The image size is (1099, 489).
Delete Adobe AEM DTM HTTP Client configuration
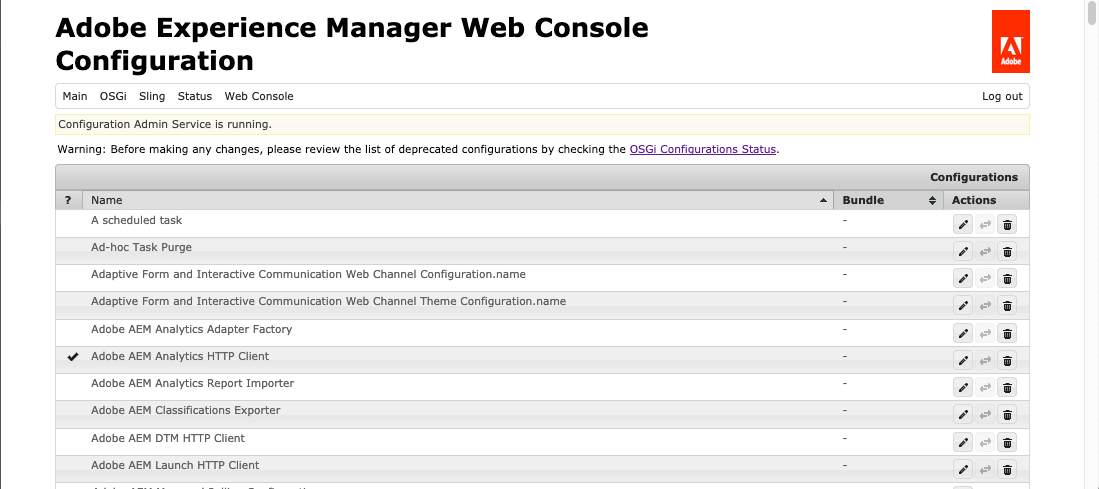coord(1007,442)
